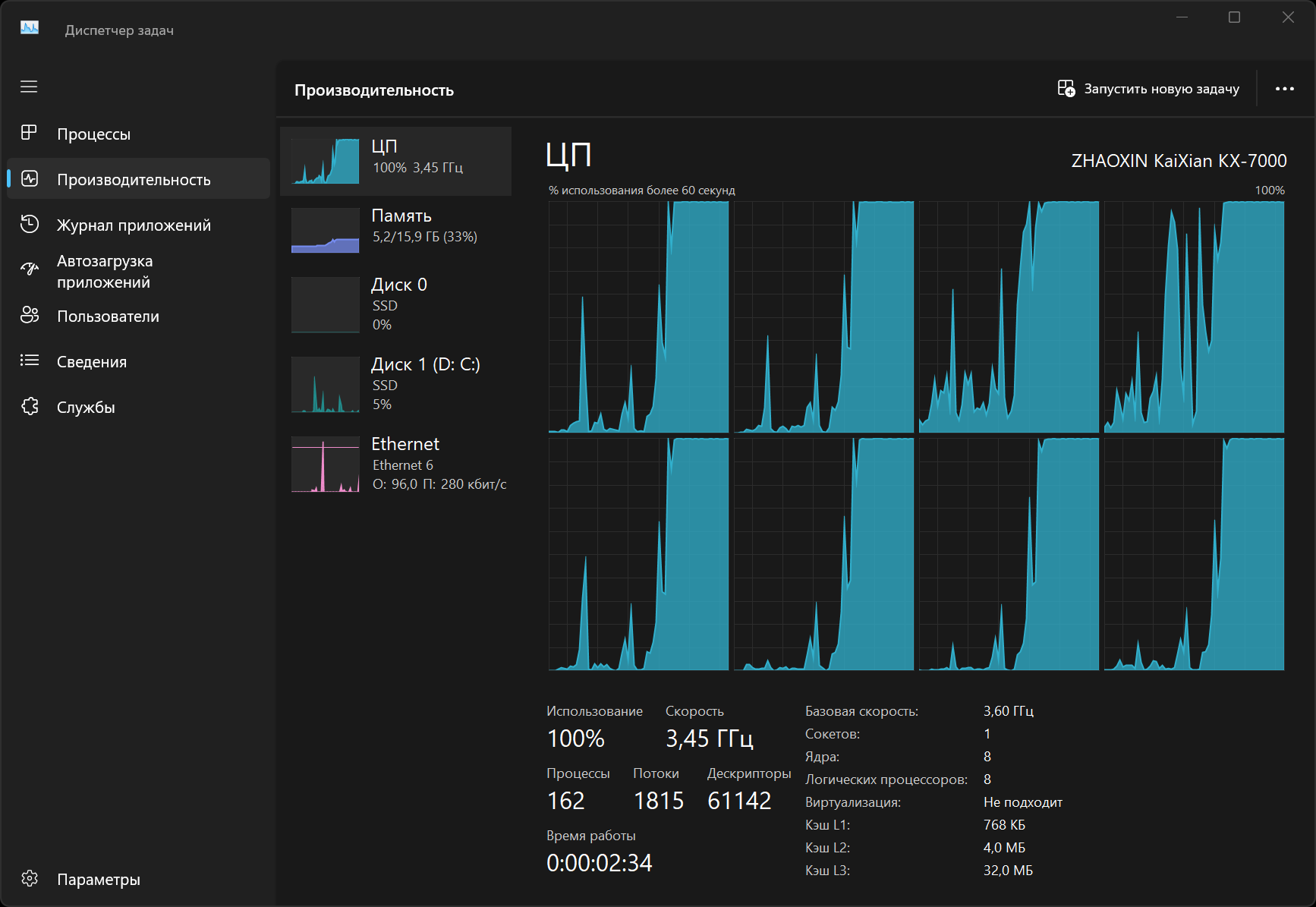Select the ЦП performance item
The image size is (1316, 907).
(x=396, y=161)
